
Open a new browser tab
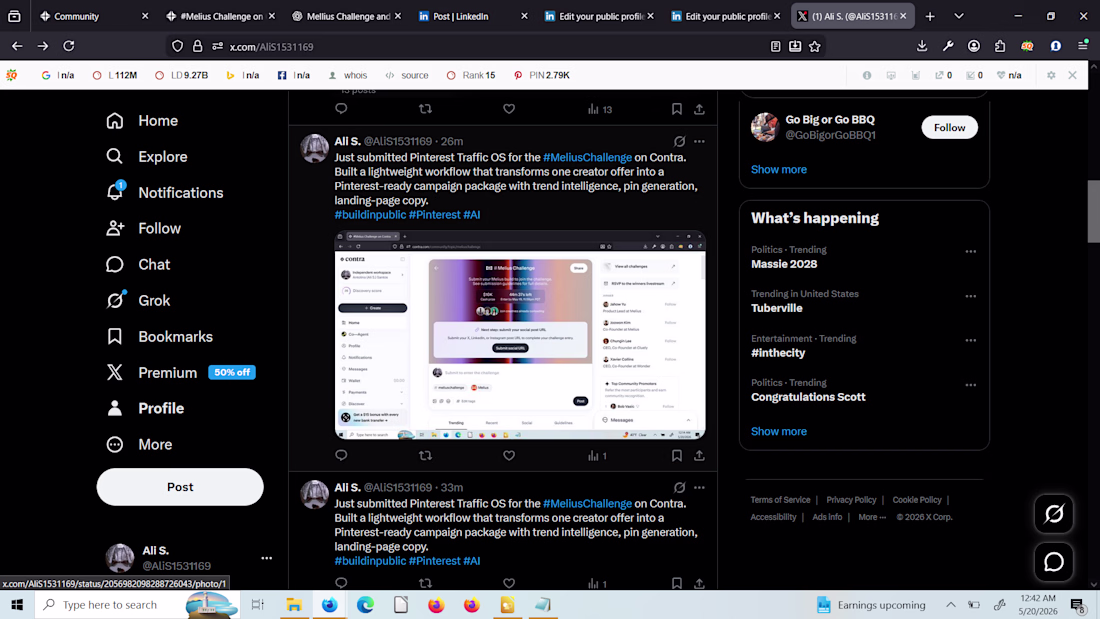pyautogui.click(x=930, y=16)
